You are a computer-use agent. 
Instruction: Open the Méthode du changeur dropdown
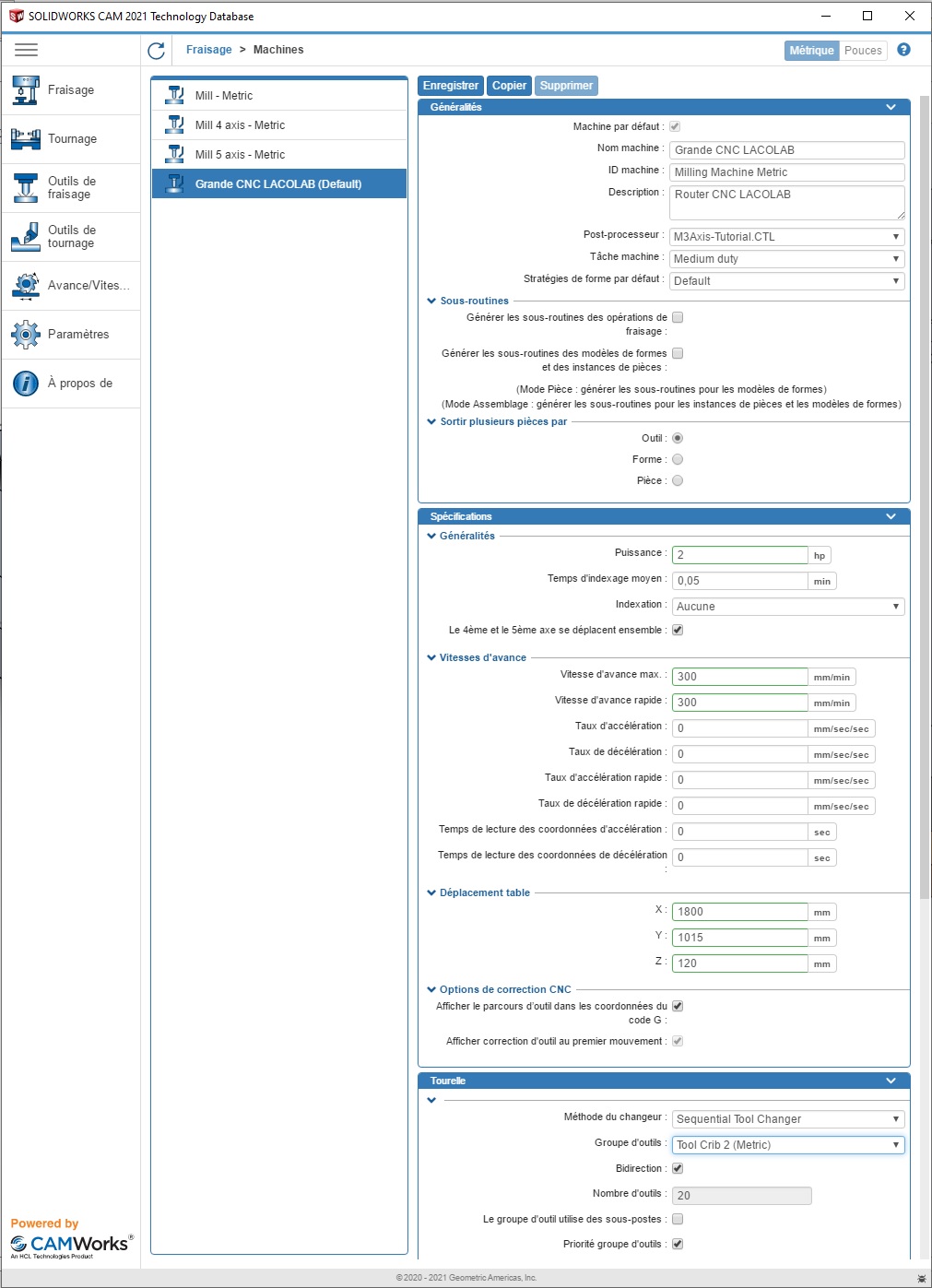[x=788, y=1119]
